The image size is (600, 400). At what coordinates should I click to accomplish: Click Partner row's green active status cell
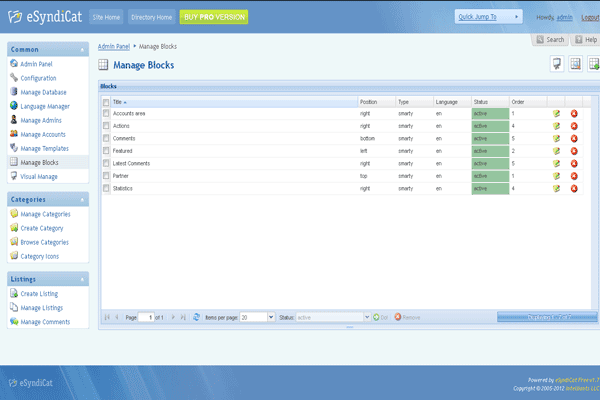point(490,175)
